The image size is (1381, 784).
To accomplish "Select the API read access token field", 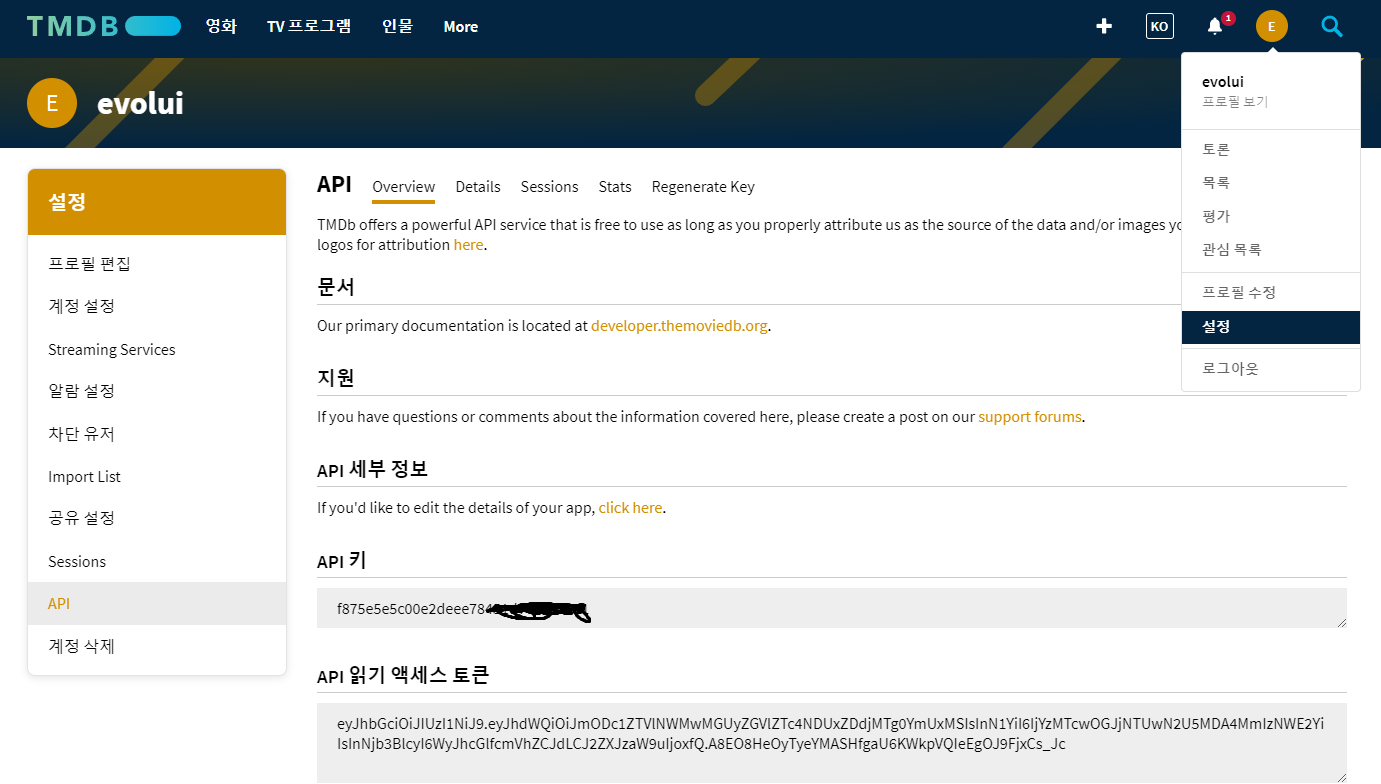I will [x=832, y=743].
